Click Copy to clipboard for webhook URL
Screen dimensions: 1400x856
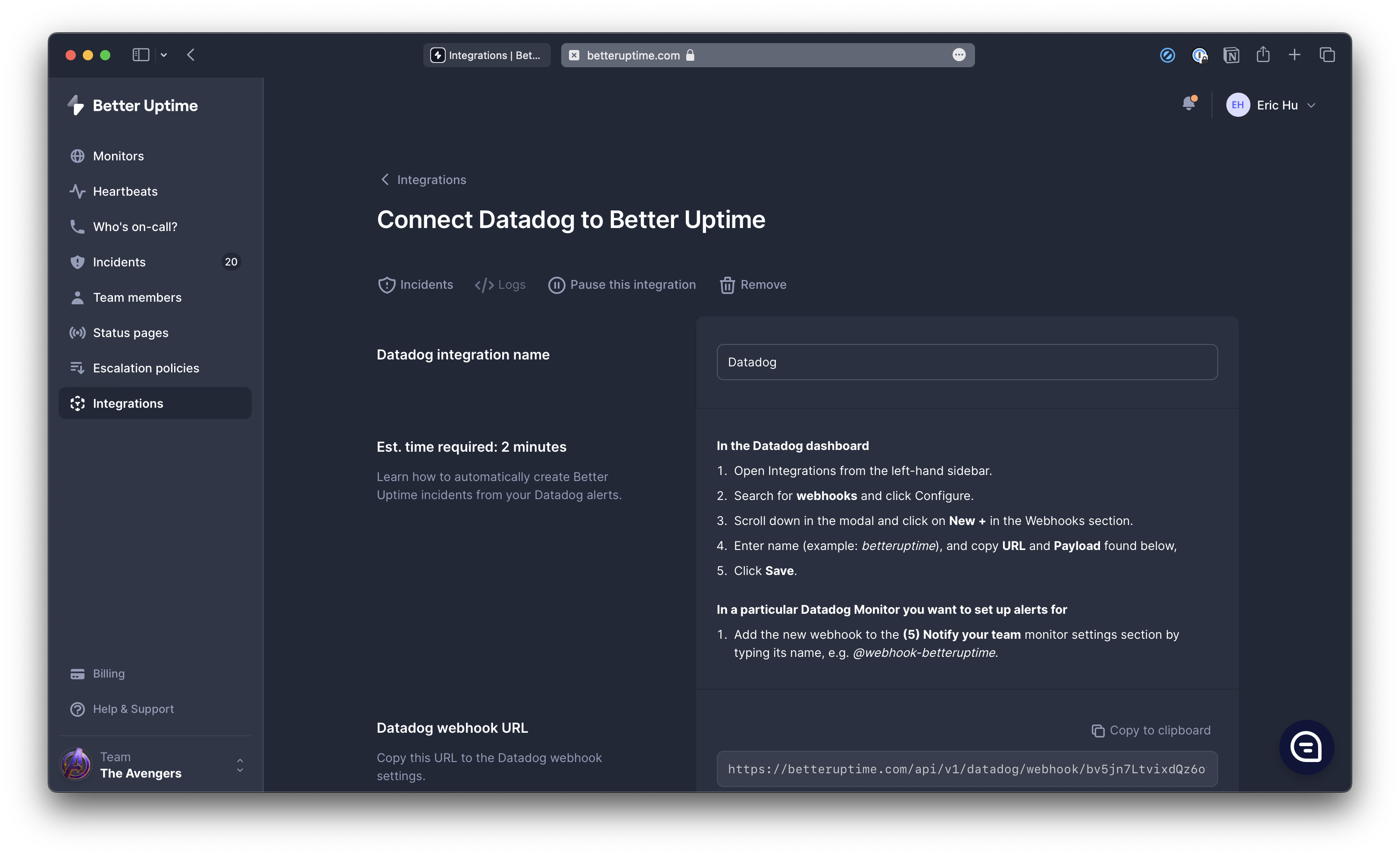[1151, 731]
